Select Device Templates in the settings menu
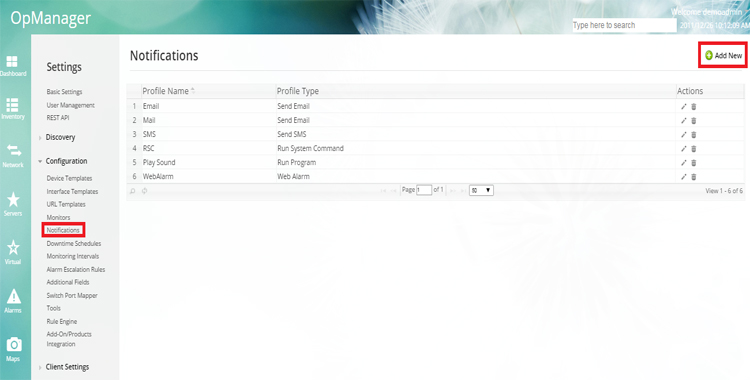This screenshot has width=750, height=380. pos(69,178)
